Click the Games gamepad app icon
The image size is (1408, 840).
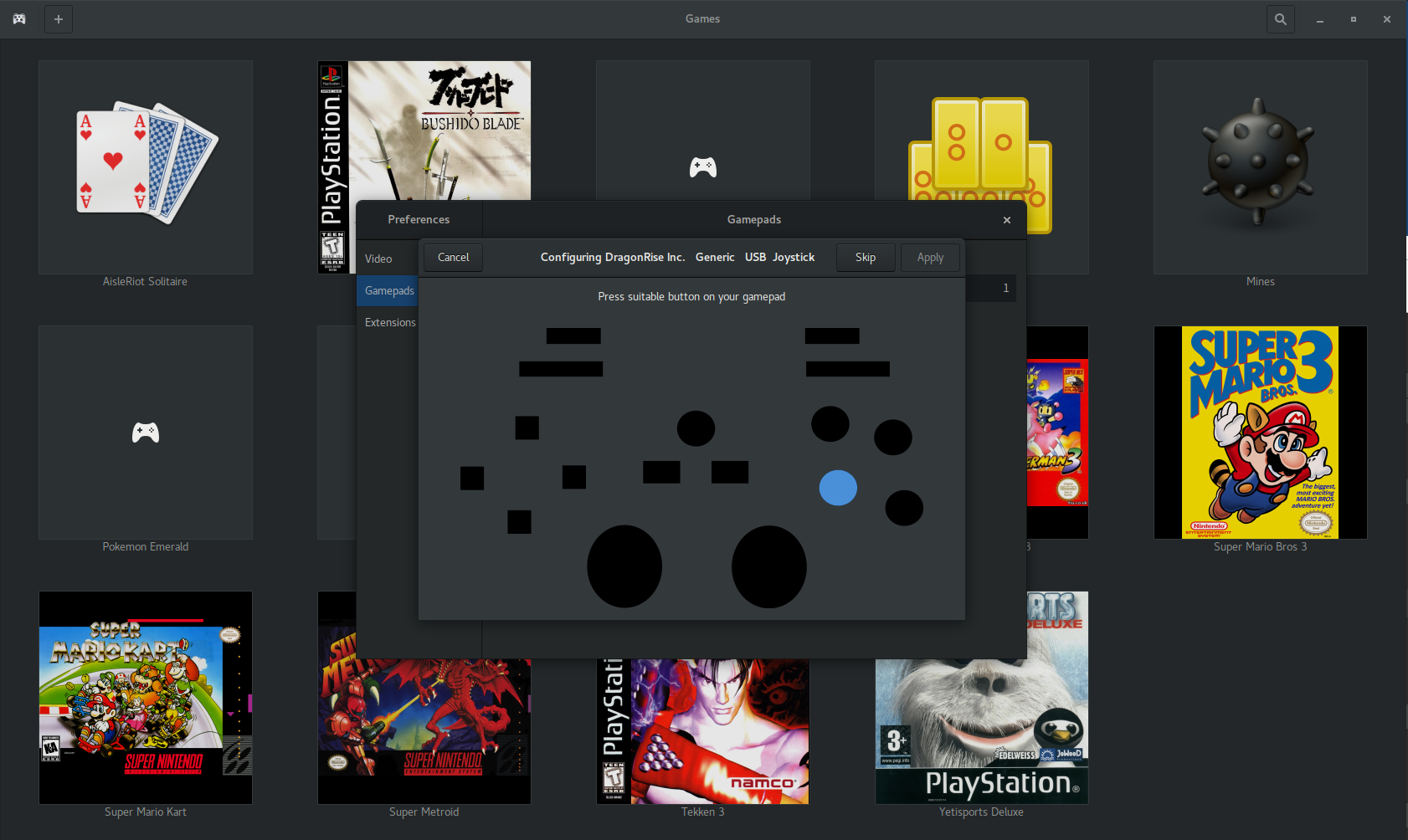pyautogui.click(x=18, y=18)
